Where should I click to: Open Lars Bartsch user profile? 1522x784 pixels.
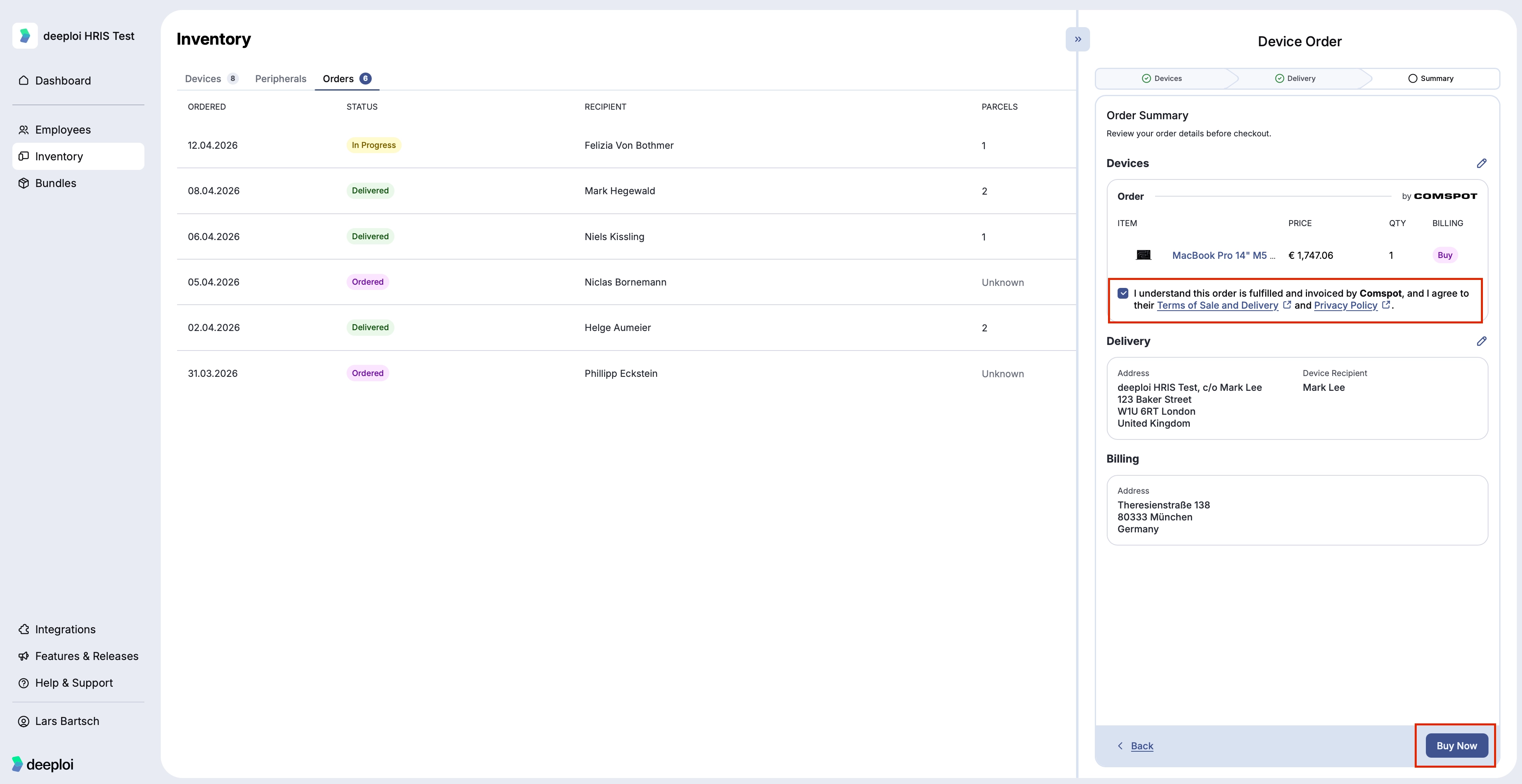[x=78, y=721]
